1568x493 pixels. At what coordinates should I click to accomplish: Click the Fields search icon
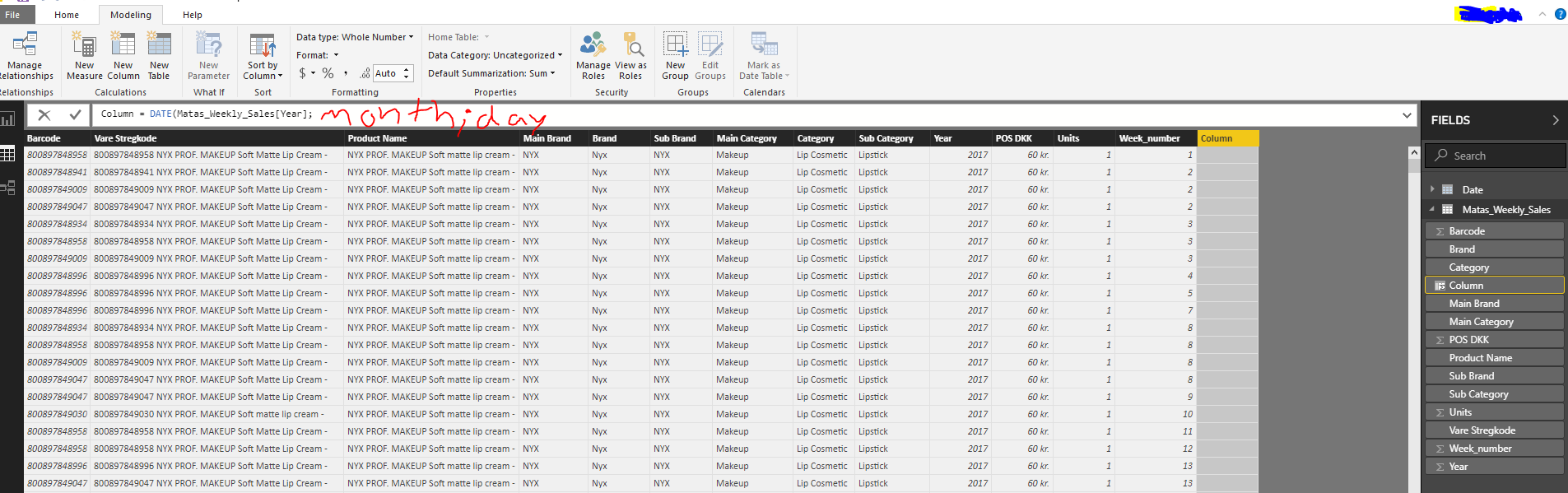[1441, 155]
